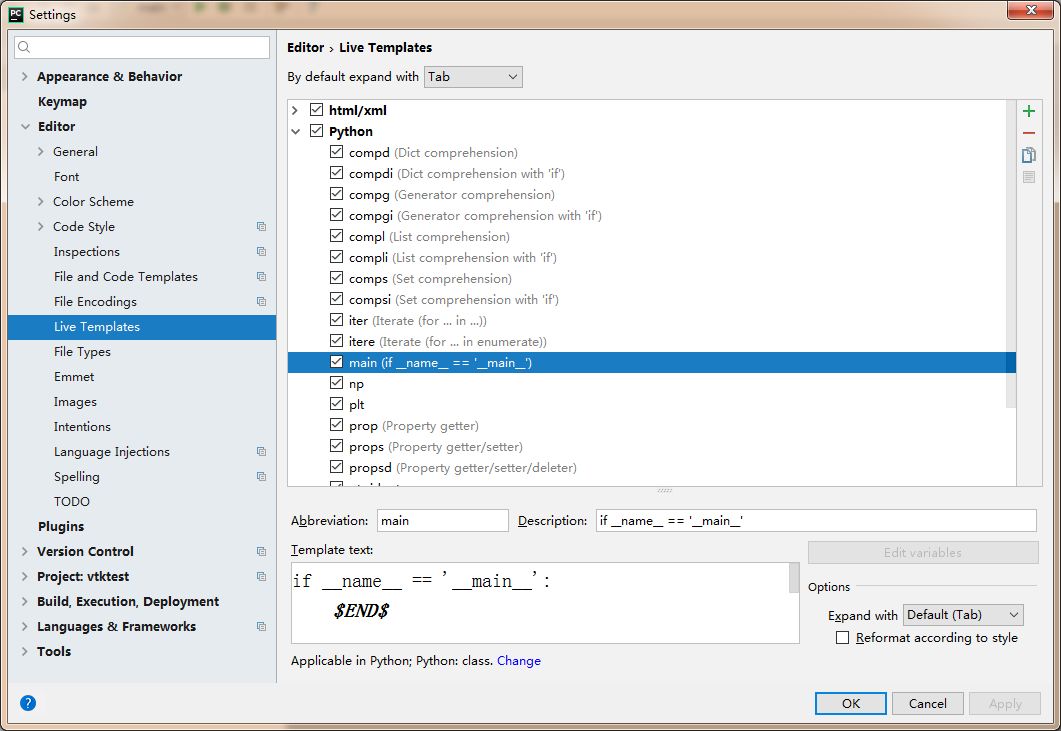The image size is (1061, 731).
Task: Enable Reformat according to style
Action: click(842, 638)
